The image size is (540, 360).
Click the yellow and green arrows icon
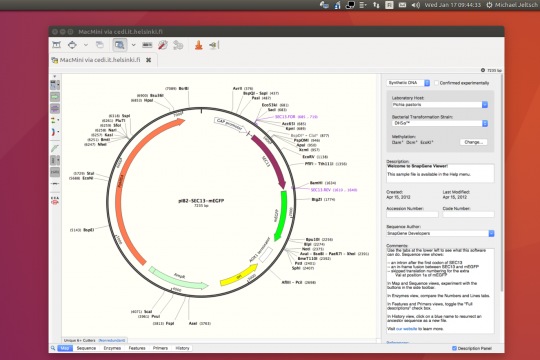point(53,120)
